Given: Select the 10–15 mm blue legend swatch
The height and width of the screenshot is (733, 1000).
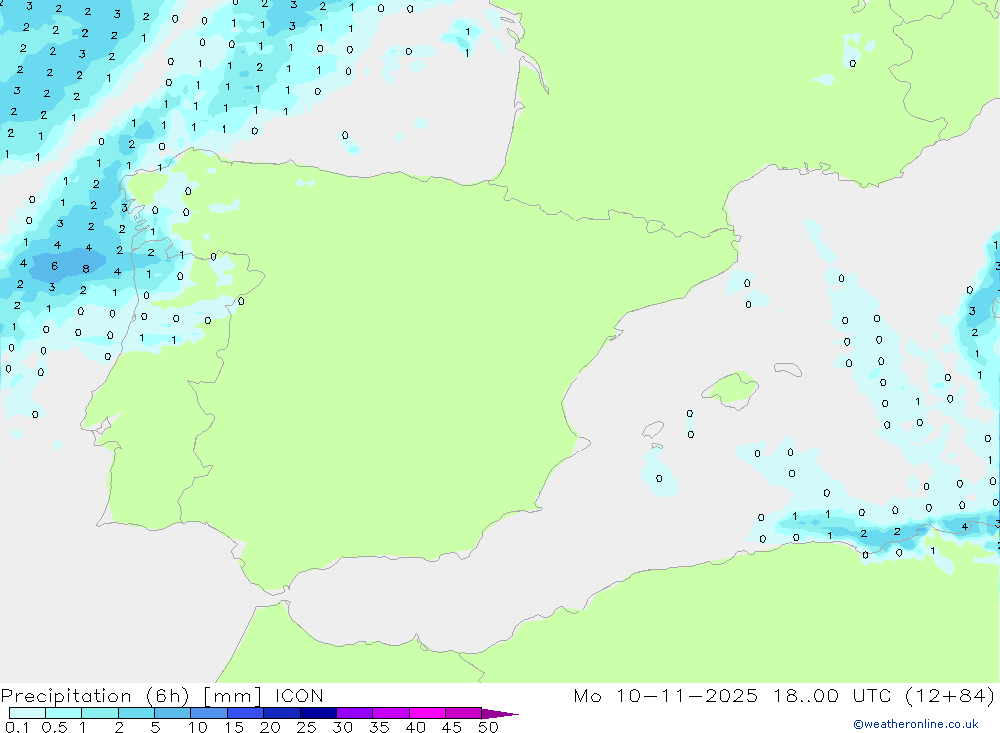Looking at the screenshot, I should coord(209,713).
